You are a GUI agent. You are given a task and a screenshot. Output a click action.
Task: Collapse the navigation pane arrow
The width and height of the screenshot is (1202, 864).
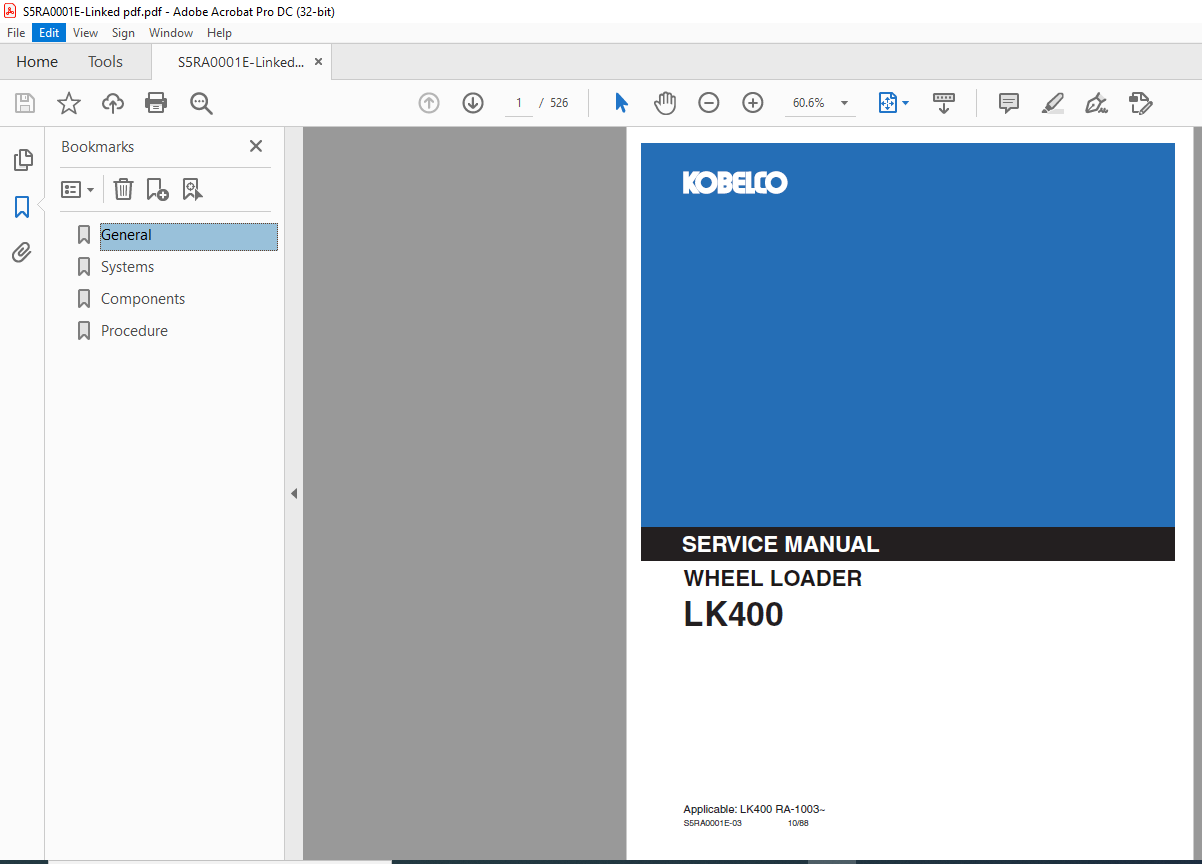coord(294,493)
